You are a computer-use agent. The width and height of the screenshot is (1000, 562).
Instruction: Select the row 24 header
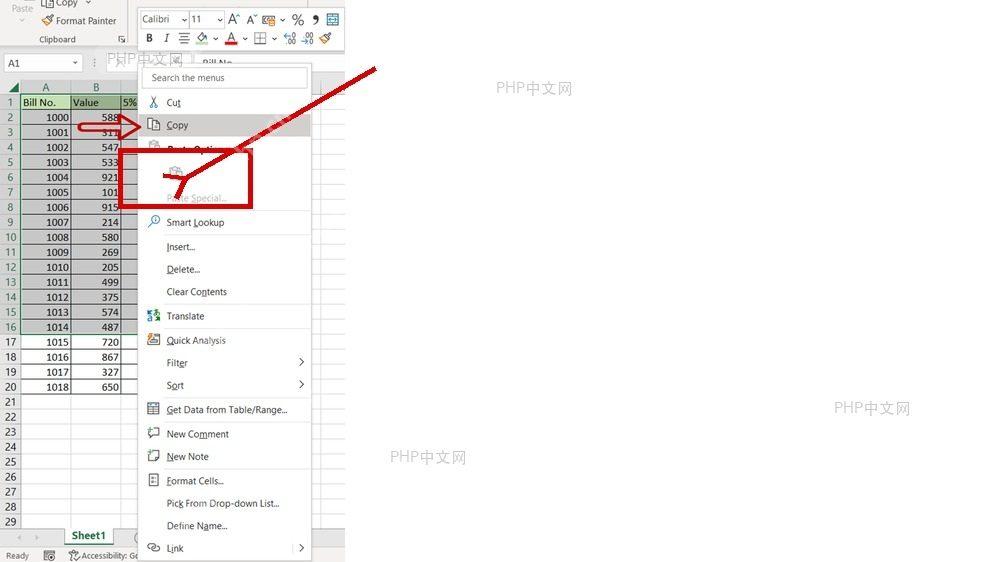click(11, 447)
